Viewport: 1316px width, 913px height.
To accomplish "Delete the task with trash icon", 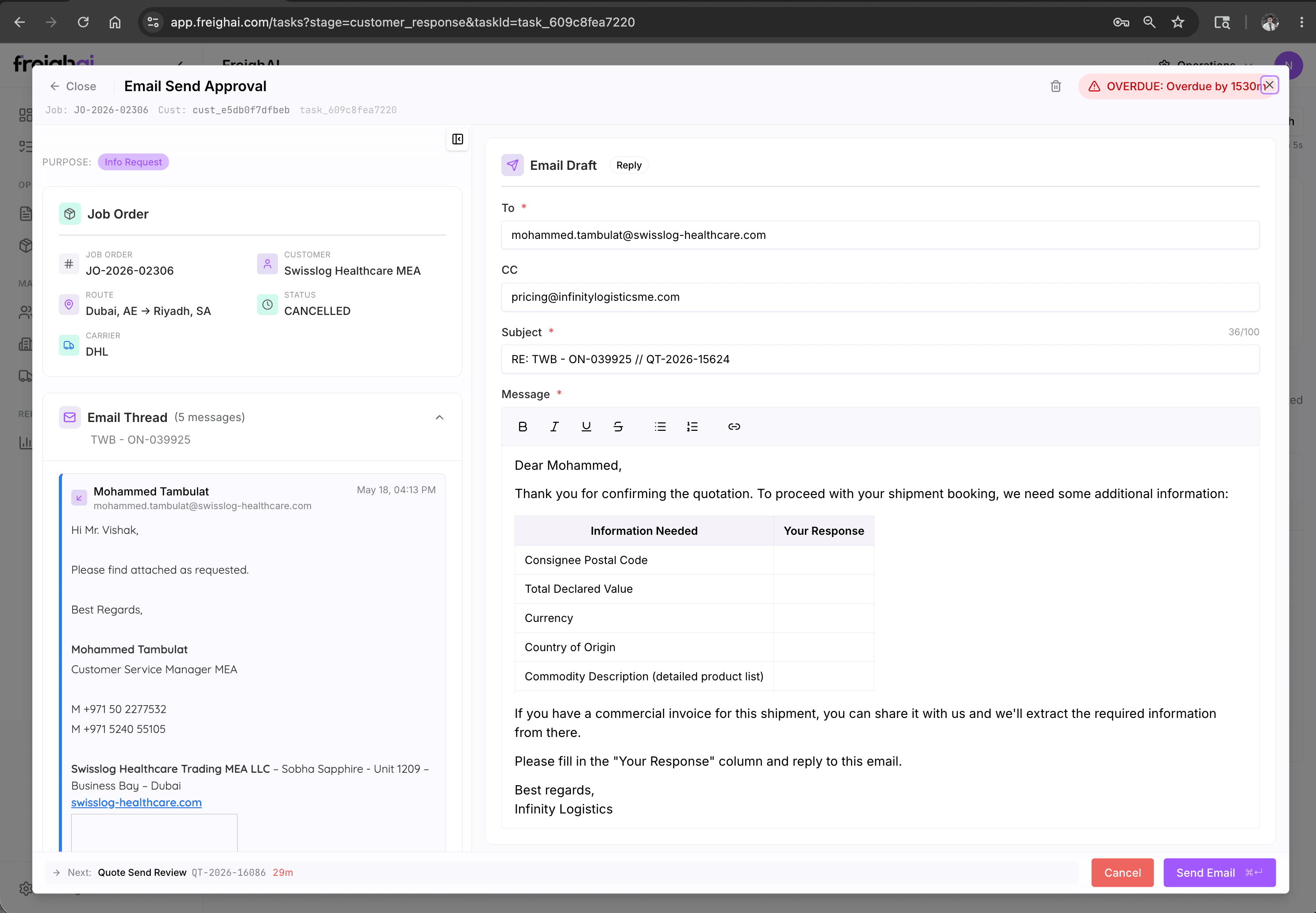I will 1056,86.
